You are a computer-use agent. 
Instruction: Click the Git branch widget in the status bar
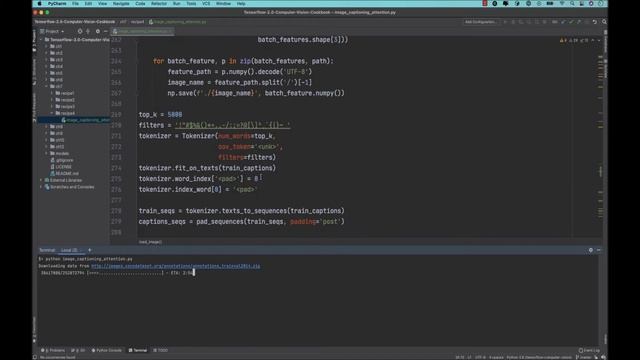[x=584, y=357]
